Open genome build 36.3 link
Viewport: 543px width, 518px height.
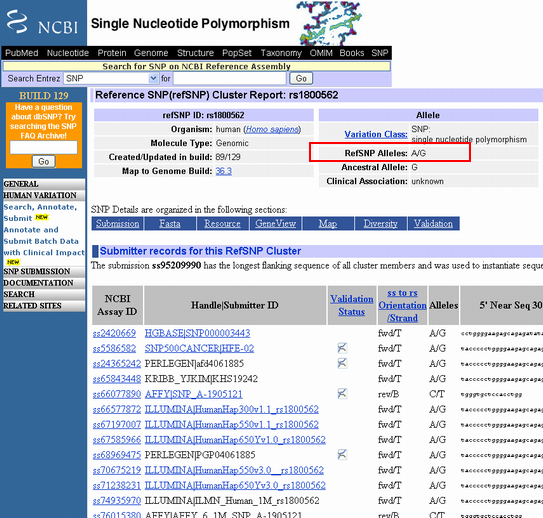point(223,171)
